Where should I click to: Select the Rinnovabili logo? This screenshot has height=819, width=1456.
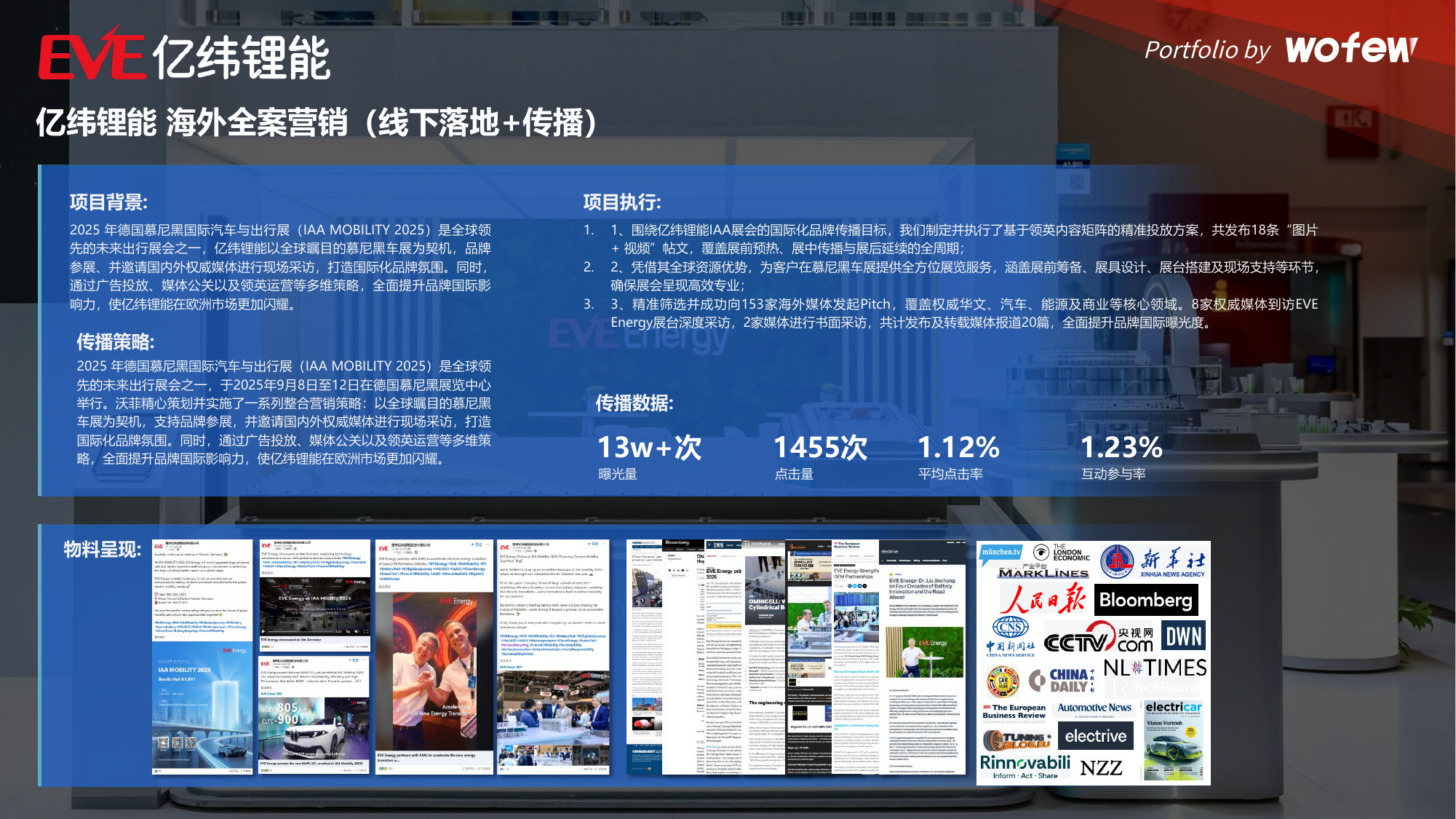pyautogui.click(x=1025, y=767)
